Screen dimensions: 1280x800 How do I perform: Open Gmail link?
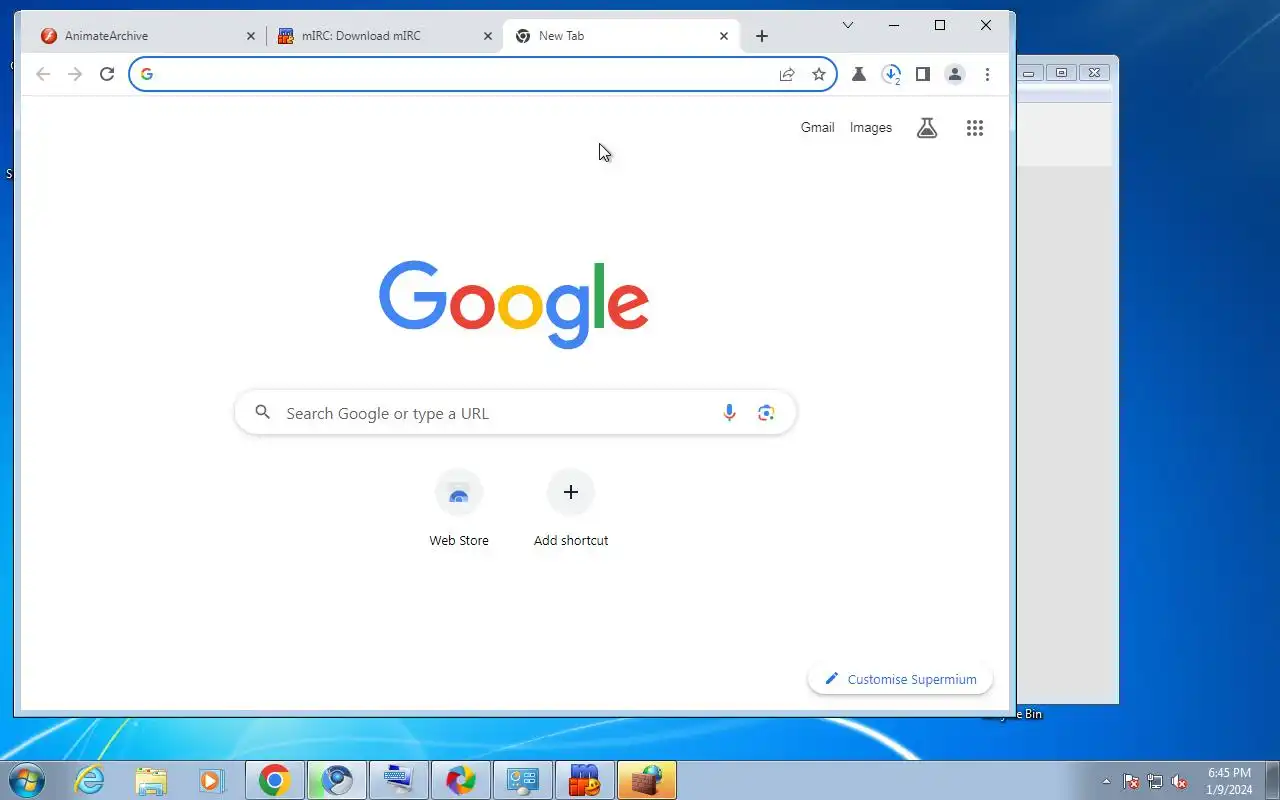tap(817, 127)
